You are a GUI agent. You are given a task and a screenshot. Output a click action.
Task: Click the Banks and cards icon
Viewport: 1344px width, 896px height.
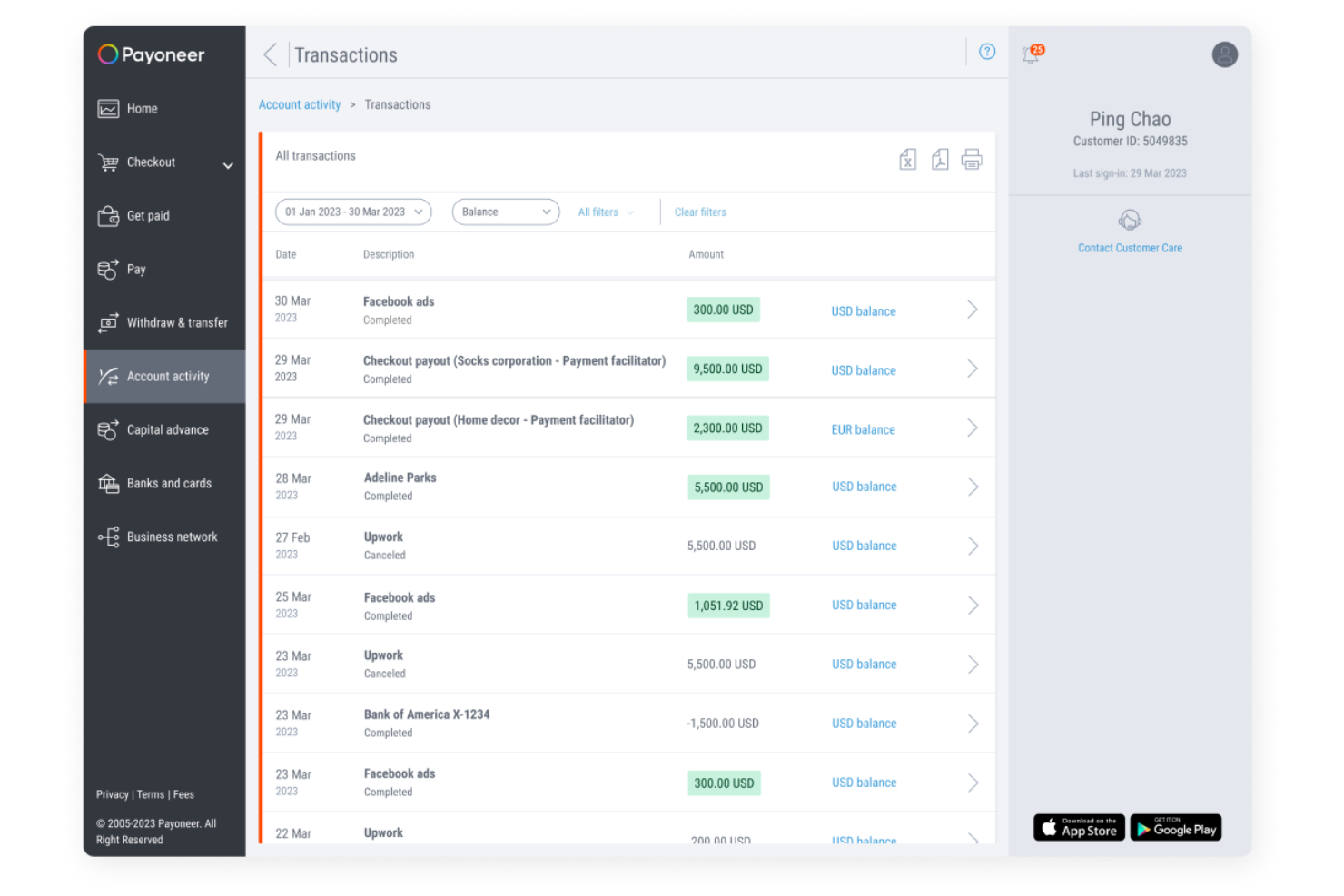point(108,484)
